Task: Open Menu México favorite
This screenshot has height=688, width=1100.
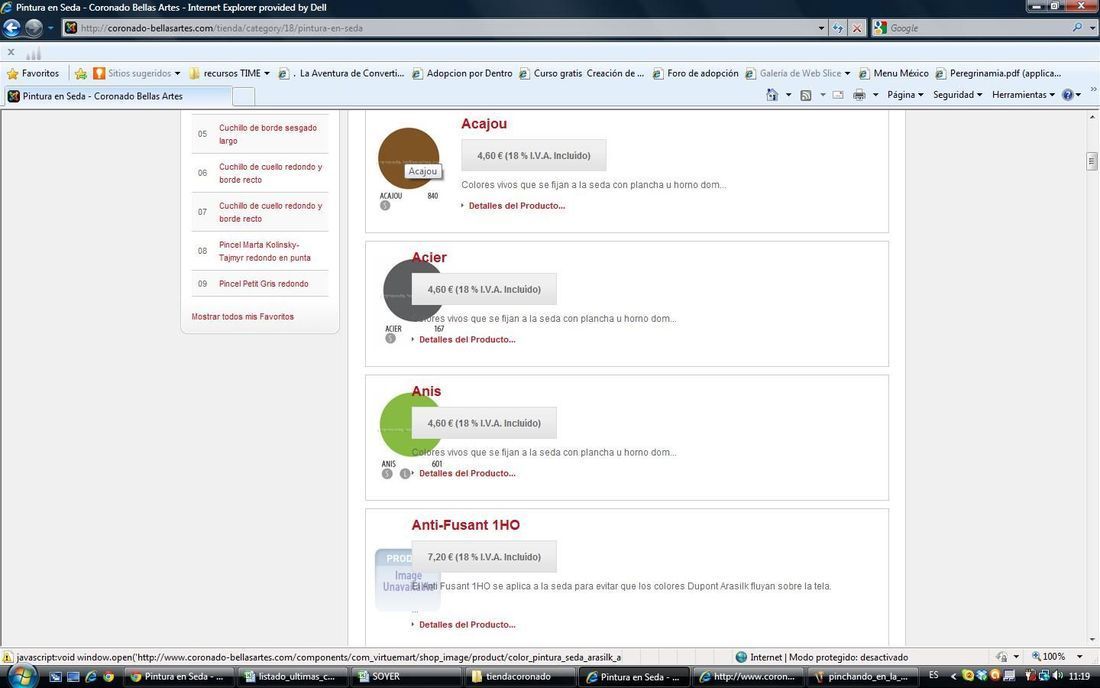Action: click(x=894, y=73)
